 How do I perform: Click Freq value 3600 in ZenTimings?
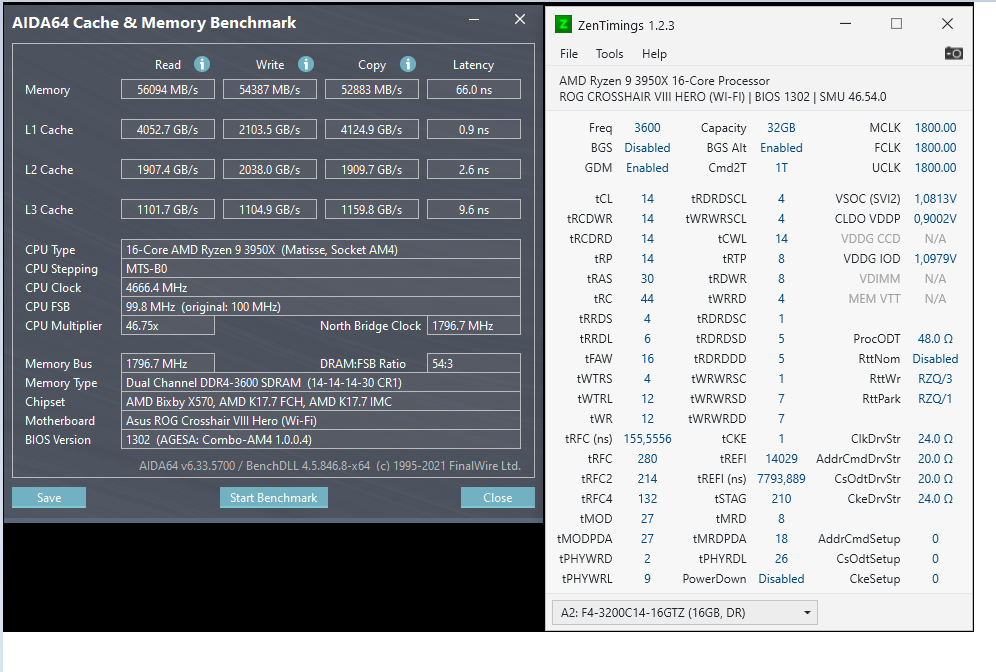point(647,128)
